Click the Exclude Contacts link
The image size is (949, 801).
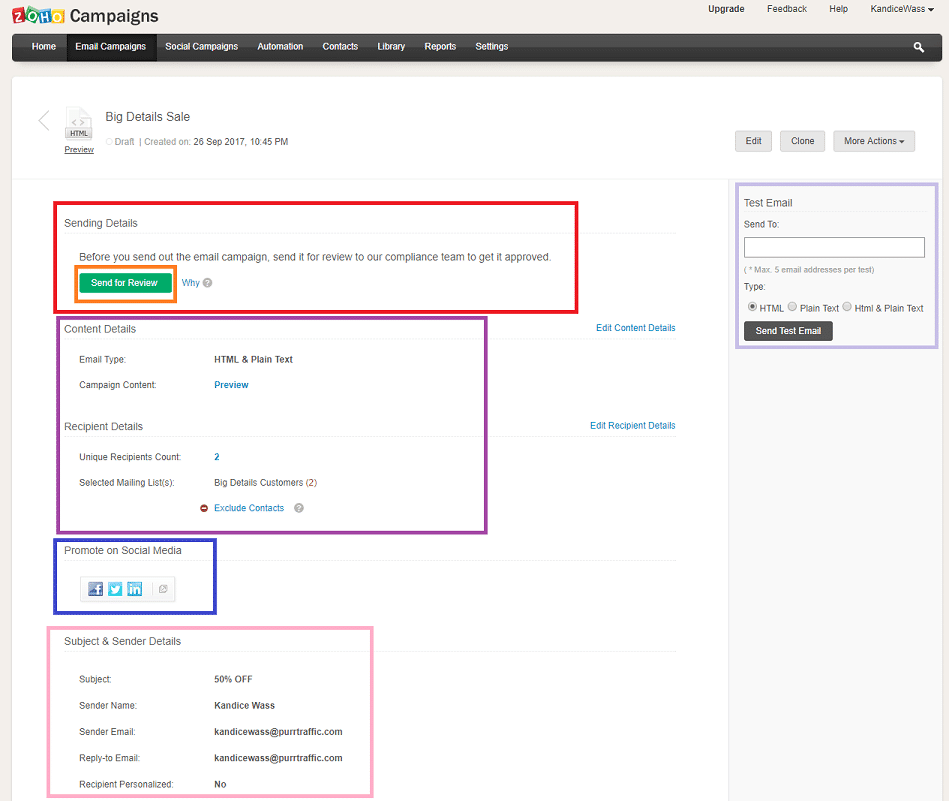click(249, 508)
